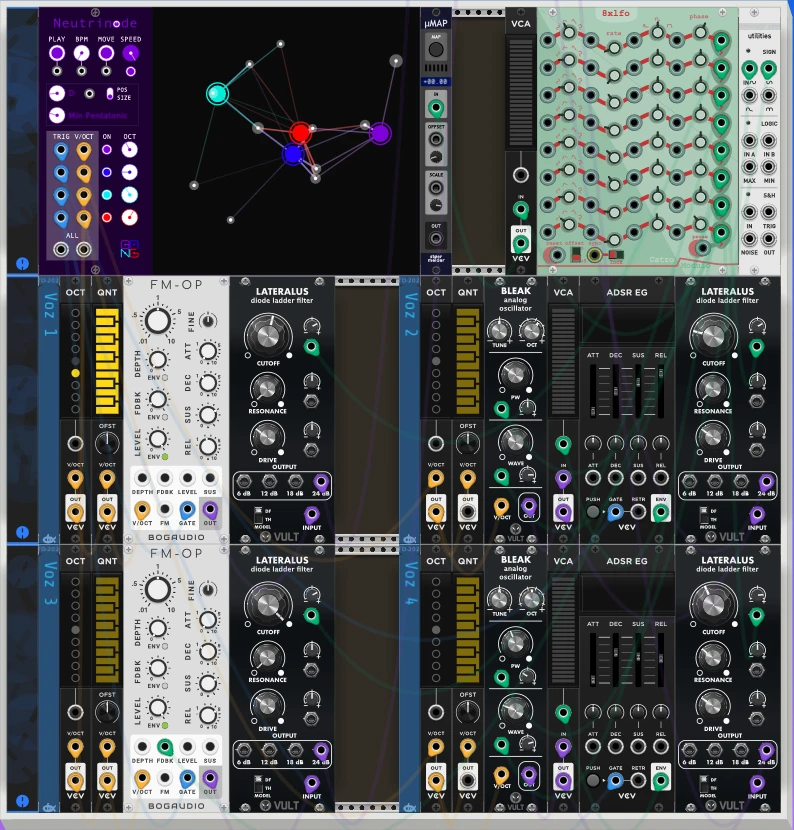794x830 pixels.
Task: Click the yellow sync jack on 8xlfo
Action: pyautogui.click(x=595, y=255)
